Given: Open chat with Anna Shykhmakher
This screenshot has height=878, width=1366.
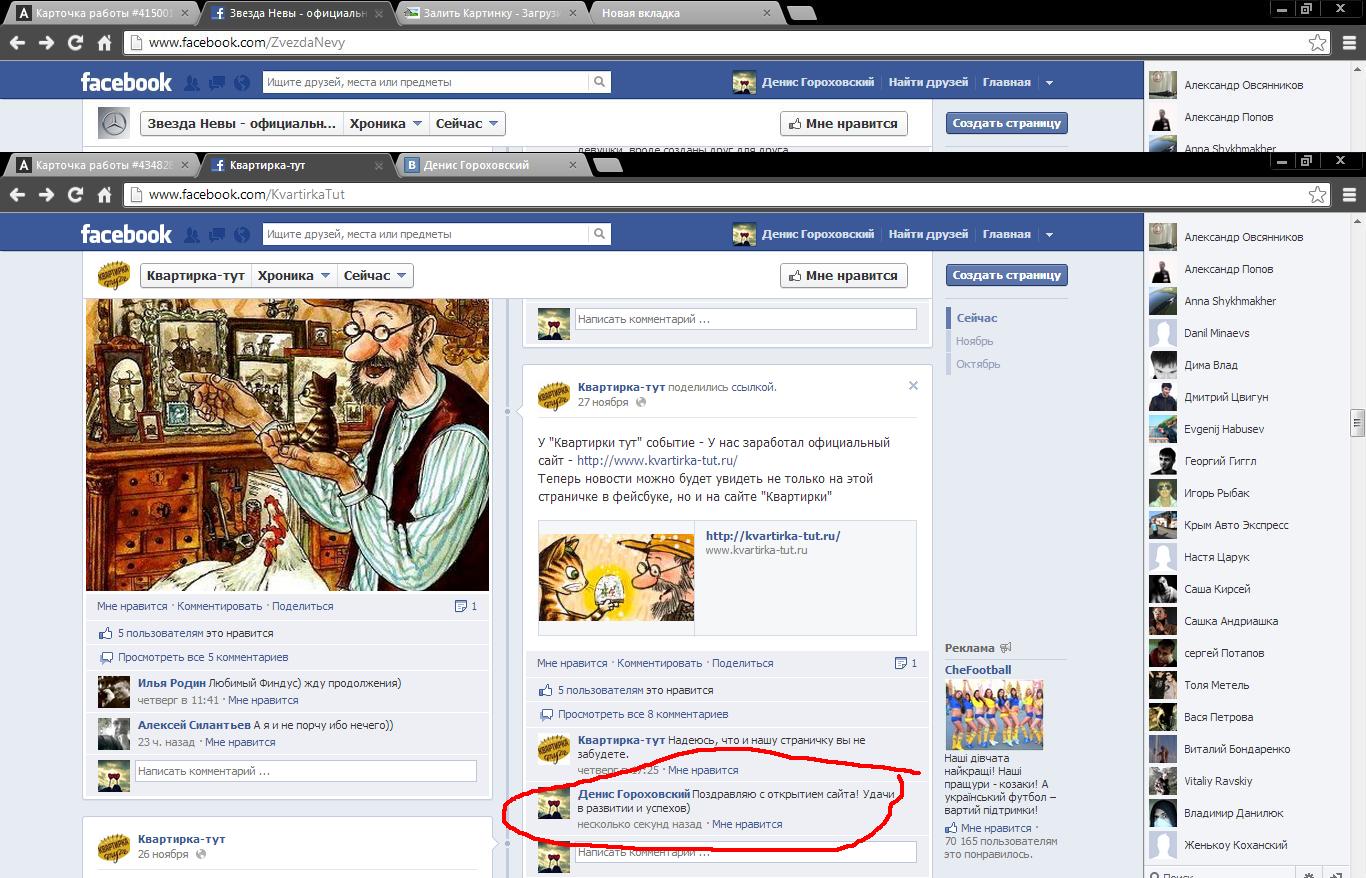Looking at the screenshot, I should (1230, 301).
